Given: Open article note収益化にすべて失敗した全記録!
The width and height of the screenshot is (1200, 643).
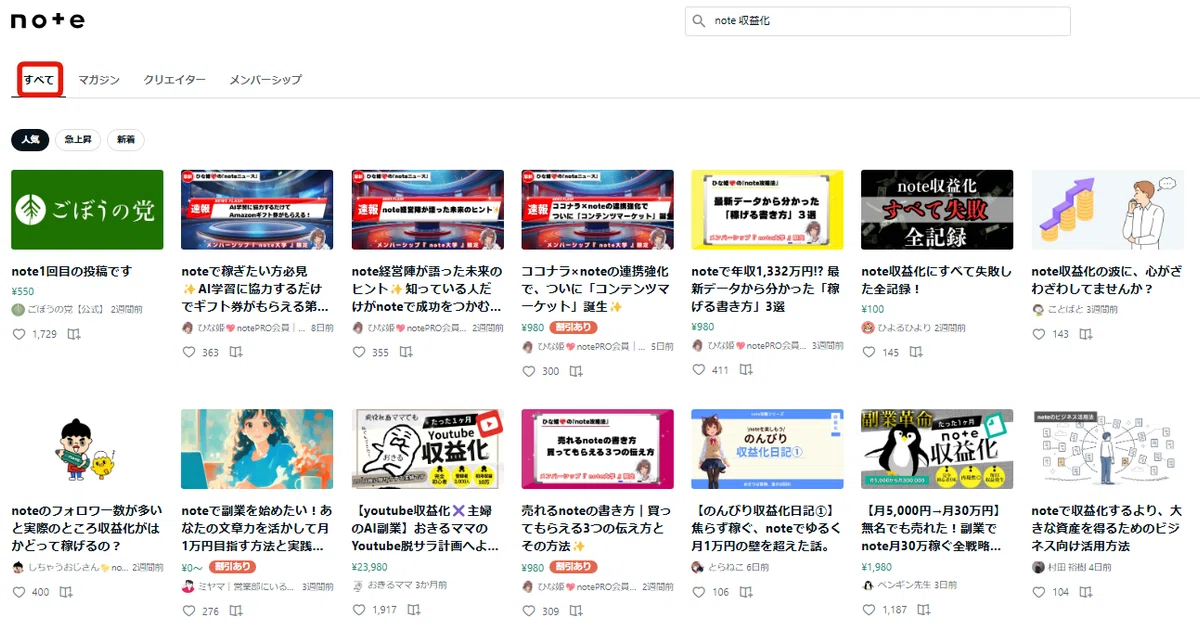Looking at the screenshot, I should point(937,280).
